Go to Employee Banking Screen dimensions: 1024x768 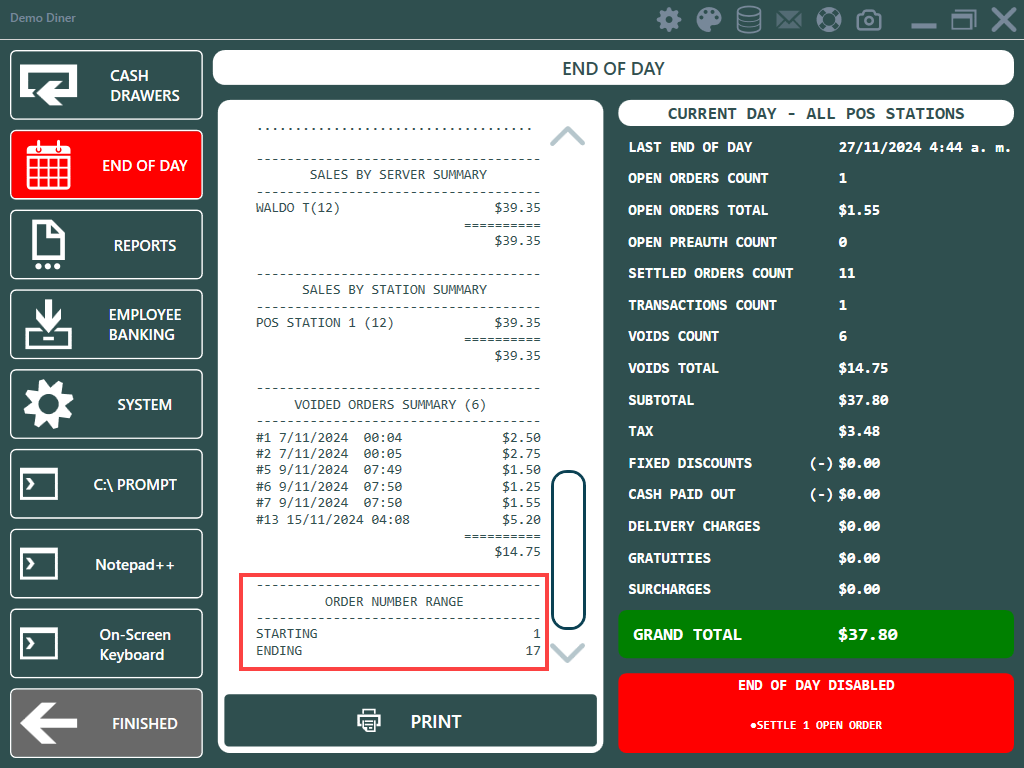coord(106,325)
